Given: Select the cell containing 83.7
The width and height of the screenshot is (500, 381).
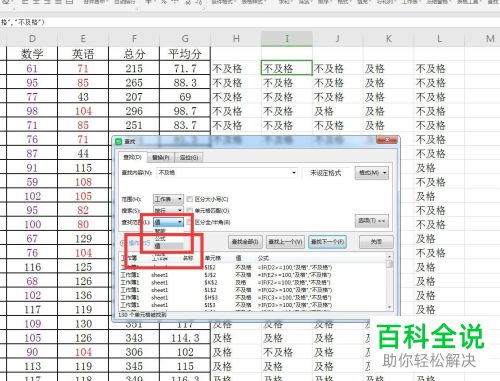Looking at the screenshot, I should 185,125.
